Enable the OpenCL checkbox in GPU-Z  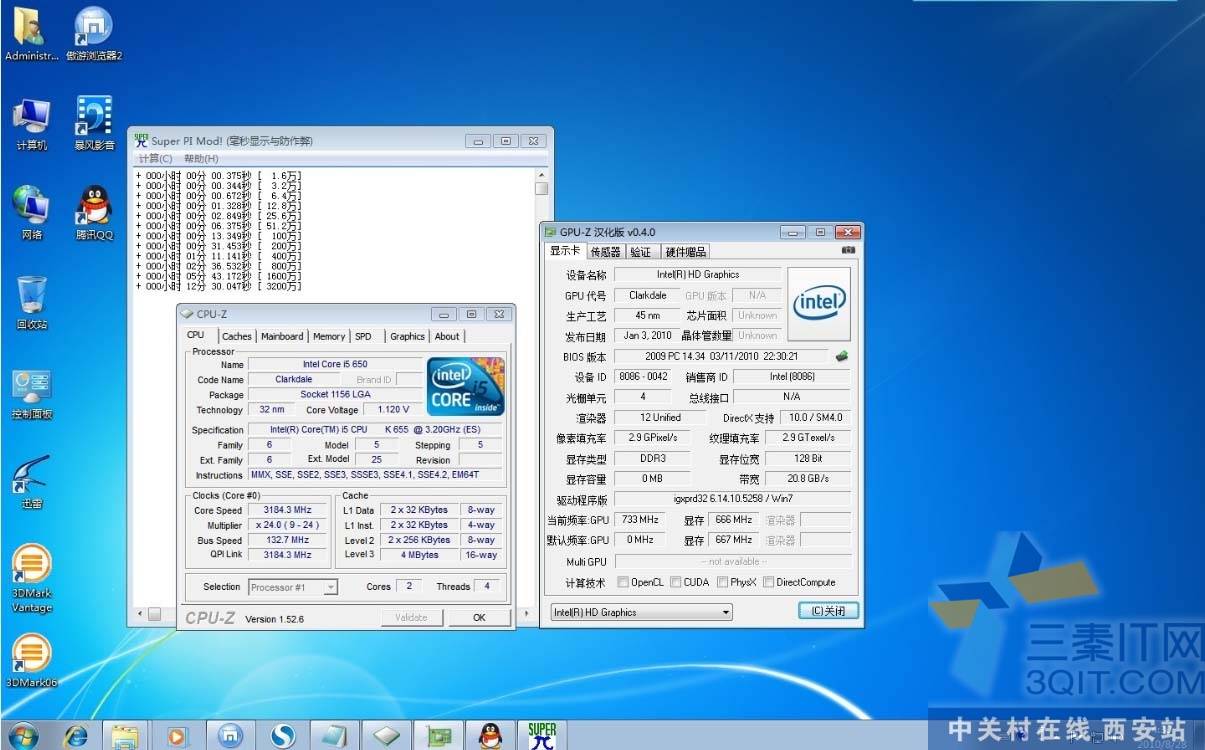[624, 582]
